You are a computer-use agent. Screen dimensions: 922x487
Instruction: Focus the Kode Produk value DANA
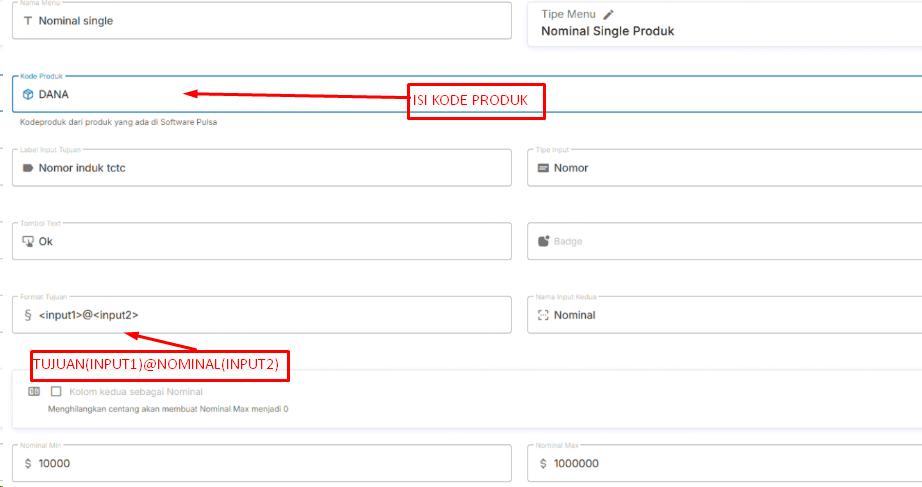click(54, 94)
